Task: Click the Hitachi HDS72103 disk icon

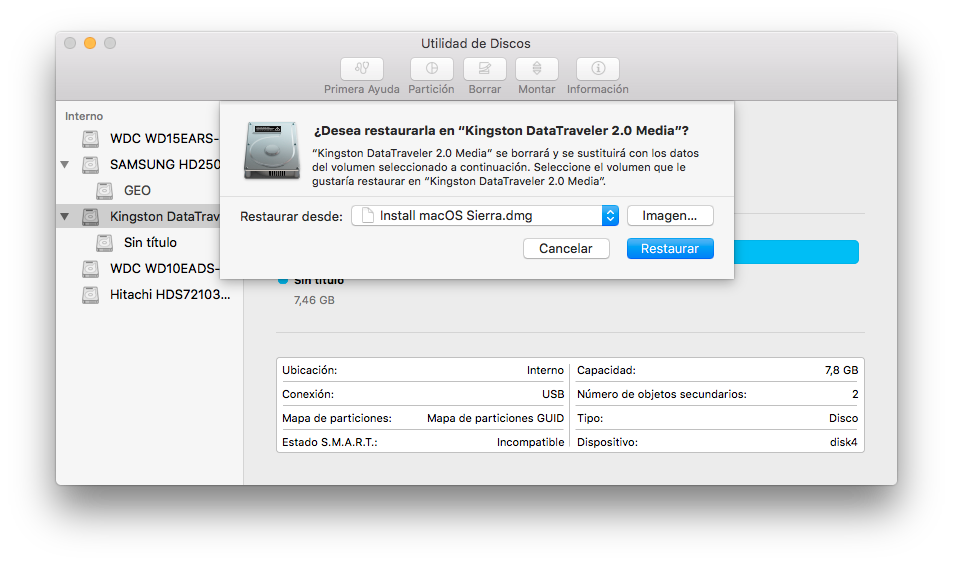Action: click(x=91, y=295)
